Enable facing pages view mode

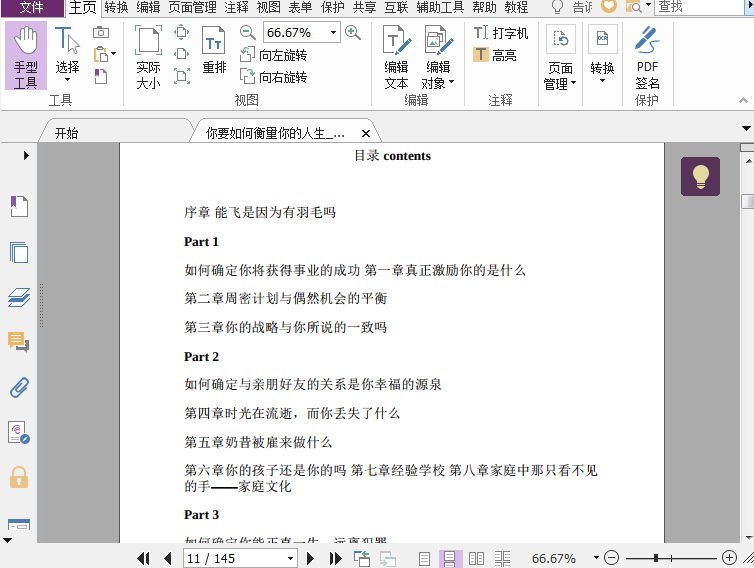pos(477,558)
